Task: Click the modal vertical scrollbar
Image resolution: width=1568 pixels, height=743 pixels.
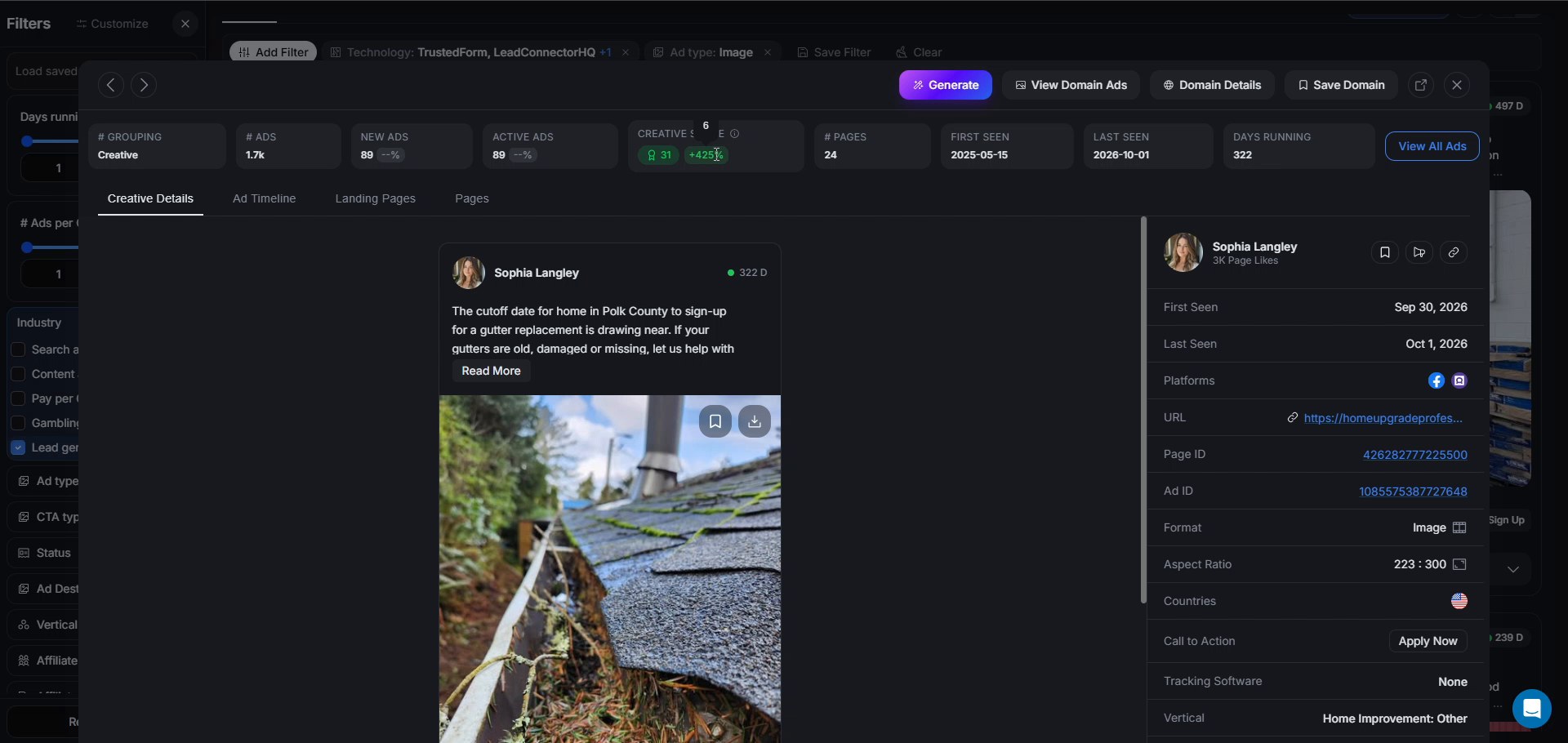Action: point(1143,410)
